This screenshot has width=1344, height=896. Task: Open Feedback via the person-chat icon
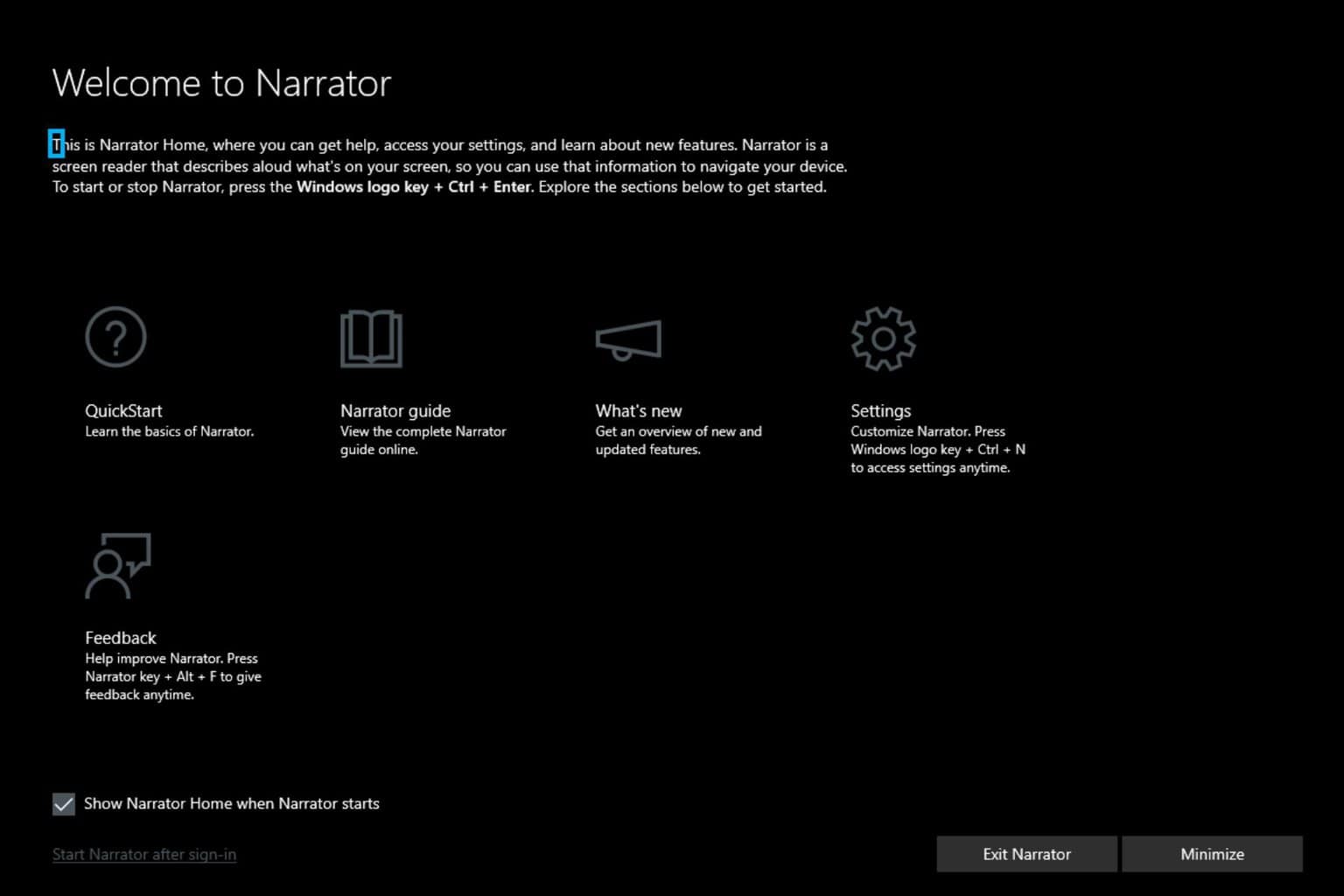pyautogui.click(x=118, y=565)
